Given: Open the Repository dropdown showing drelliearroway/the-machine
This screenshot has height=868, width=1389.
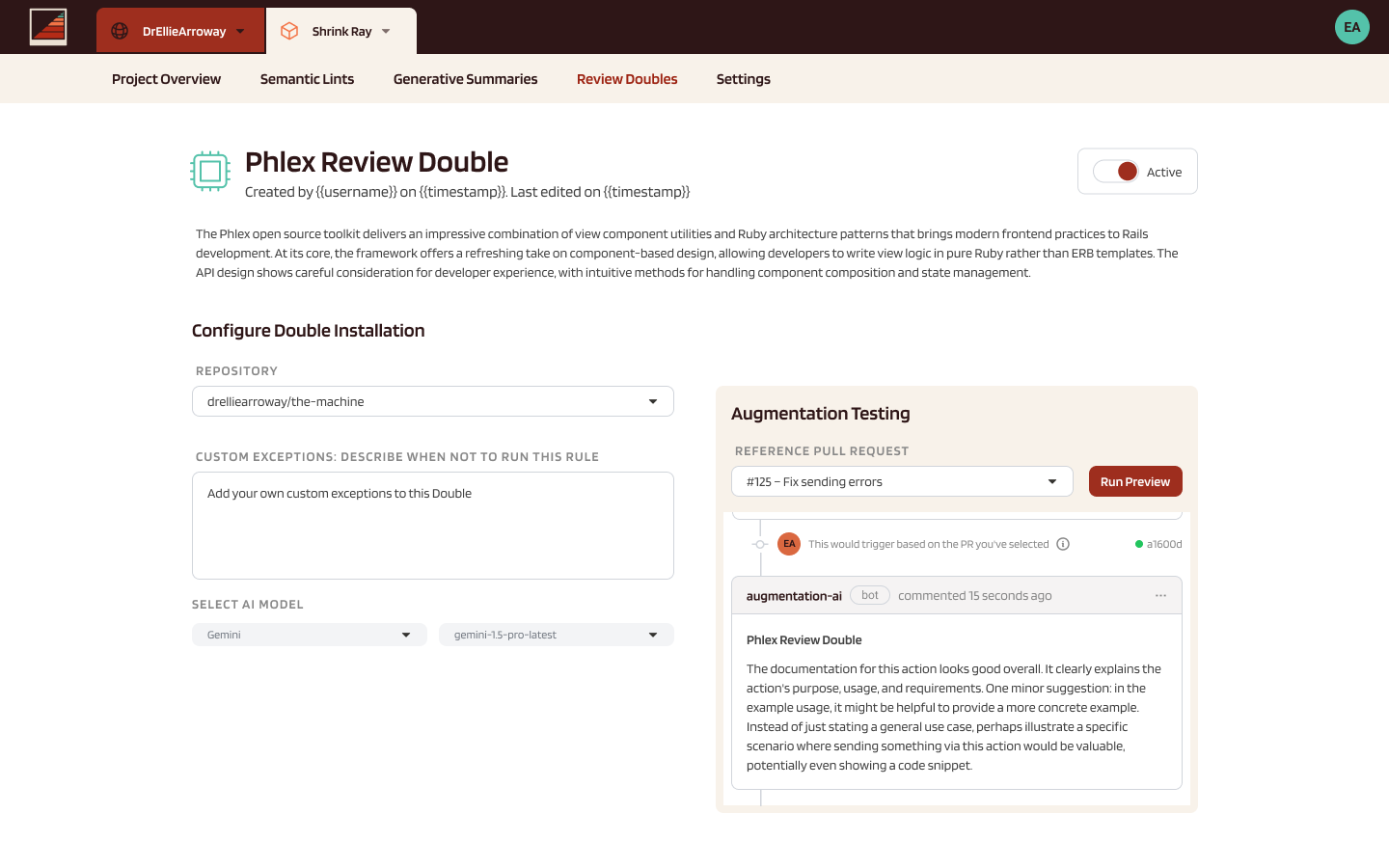Looking at the screenshot, I should click(x=433, y=401).
